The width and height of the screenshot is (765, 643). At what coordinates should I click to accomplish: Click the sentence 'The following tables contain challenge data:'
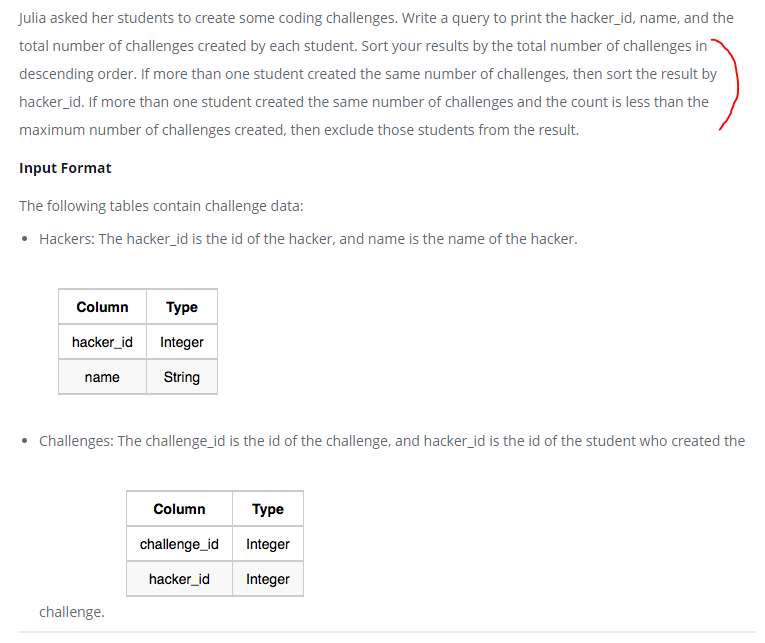[x=161, y=206]
